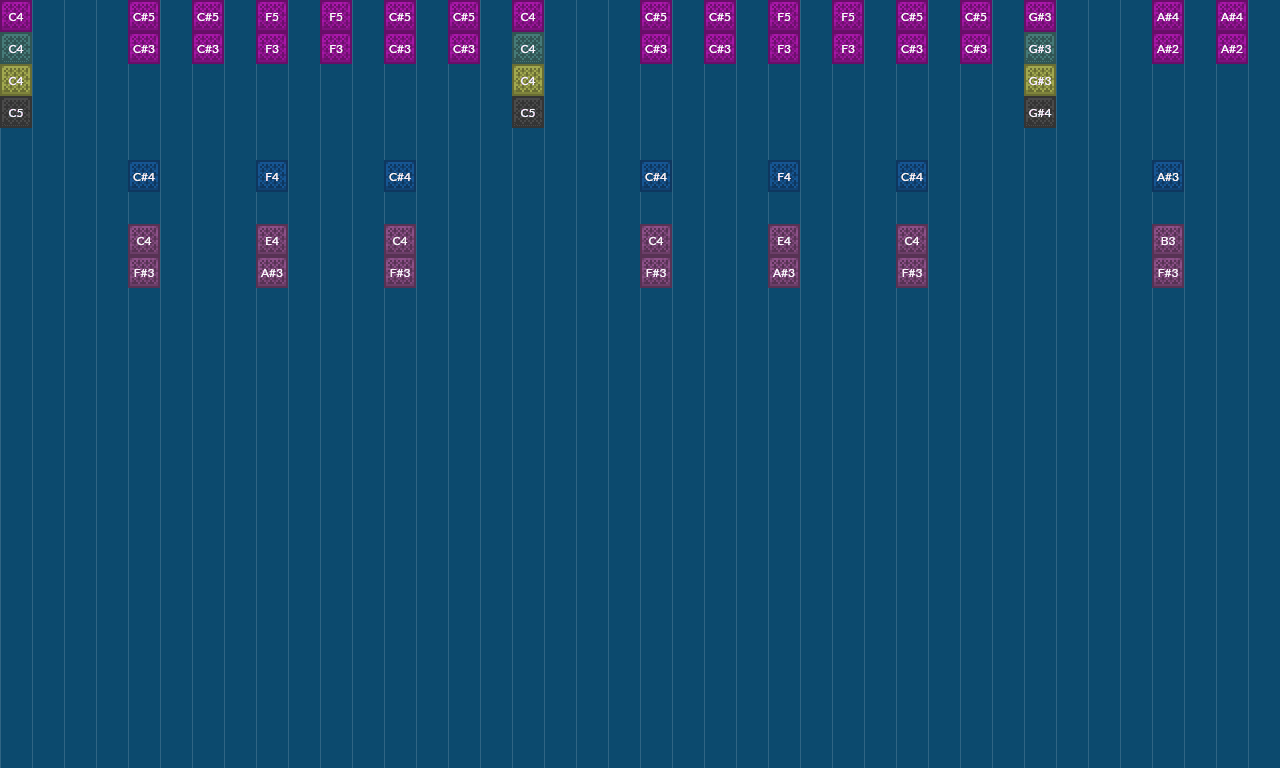Click the teal G#3 note block
Screen dimensions: 1280x768
(1040, 49)
